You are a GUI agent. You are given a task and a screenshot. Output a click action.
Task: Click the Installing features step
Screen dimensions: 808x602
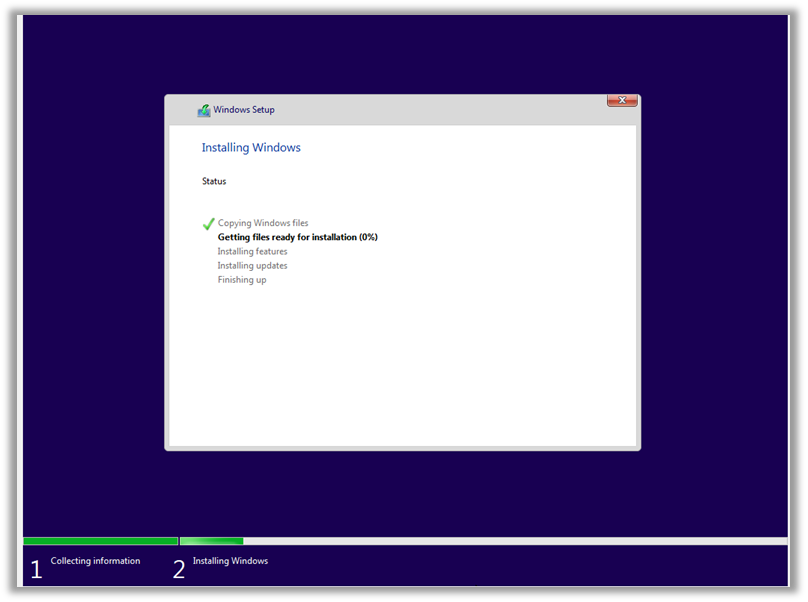(252, 251)
